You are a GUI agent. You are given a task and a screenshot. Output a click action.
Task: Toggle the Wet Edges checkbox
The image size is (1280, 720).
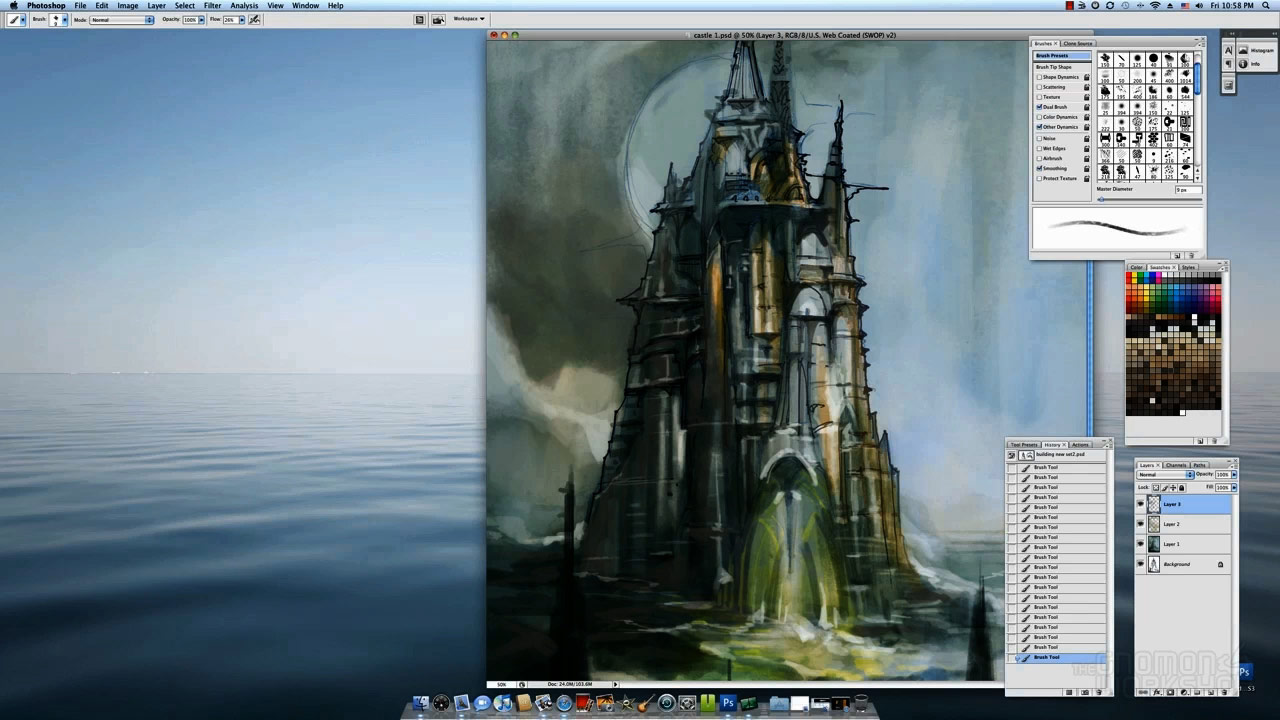(x=1039, y=148)
